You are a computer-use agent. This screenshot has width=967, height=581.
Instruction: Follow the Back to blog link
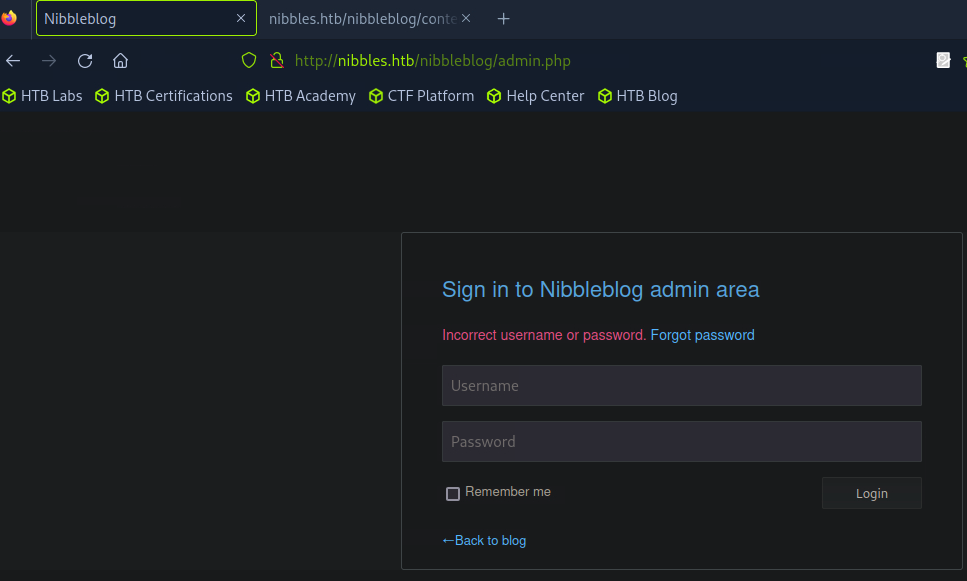(x=484, y=541)
